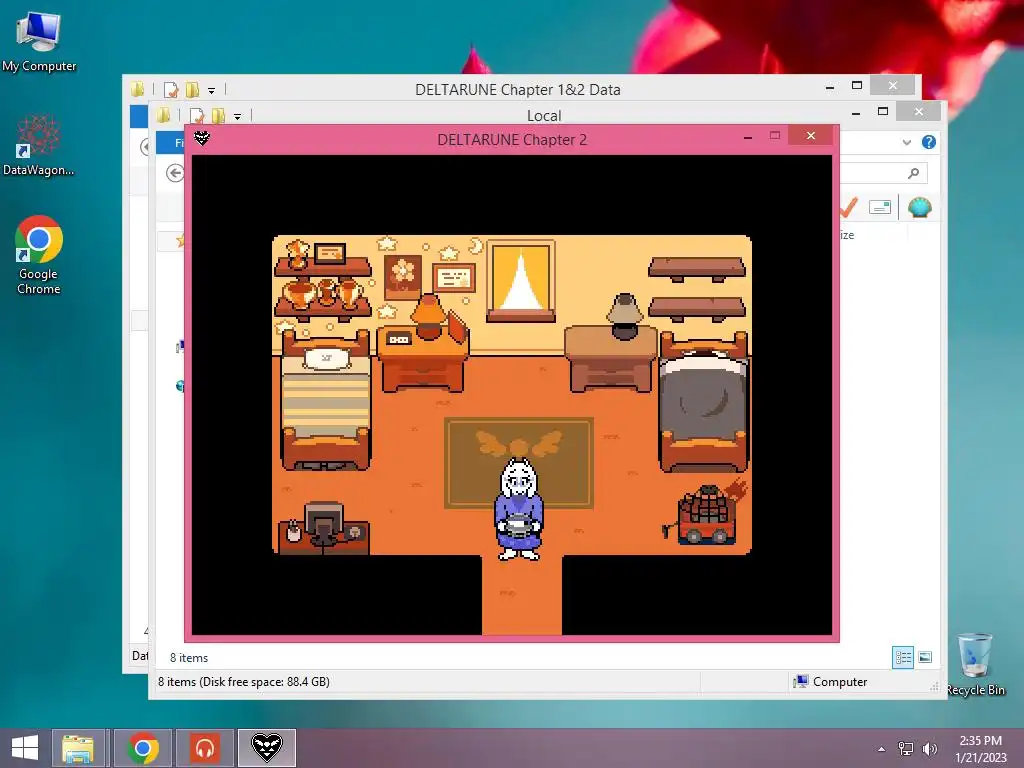
Task: Open the quick access dropdown in Local window
Action: coord(238,117)
